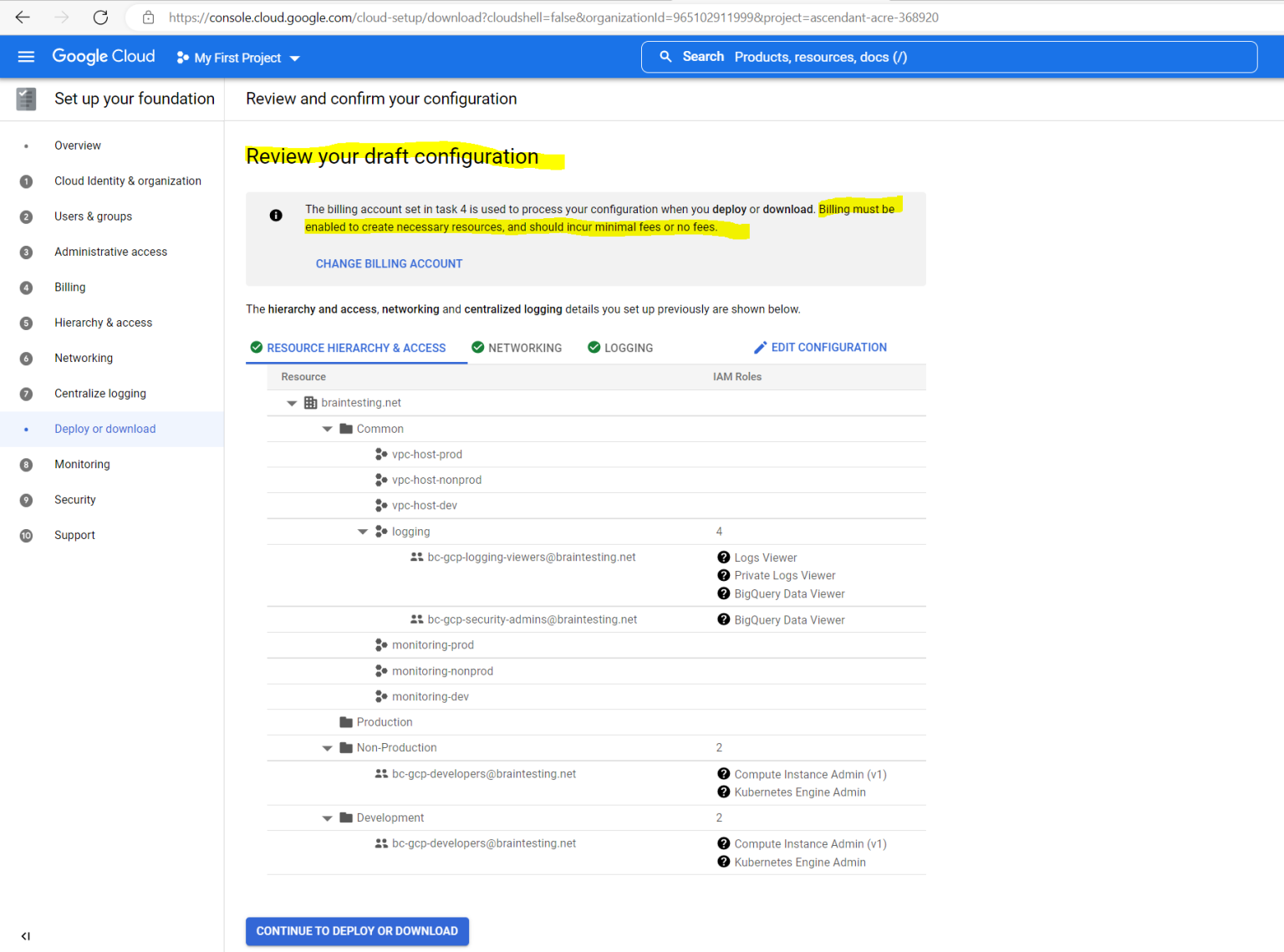1284x952 pixels.
Task: Click the info icon in the billing notice
Action: tap(276, 215)
